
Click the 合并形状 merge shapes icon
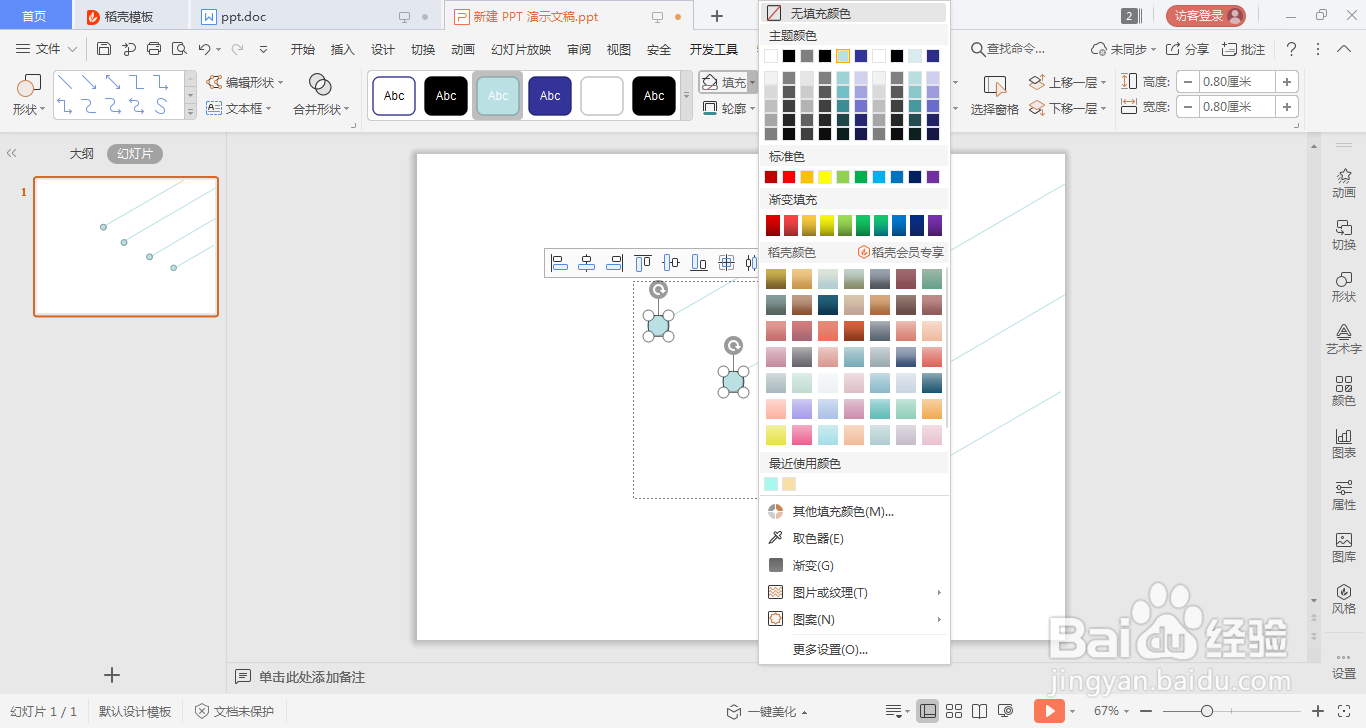[320, 85]
